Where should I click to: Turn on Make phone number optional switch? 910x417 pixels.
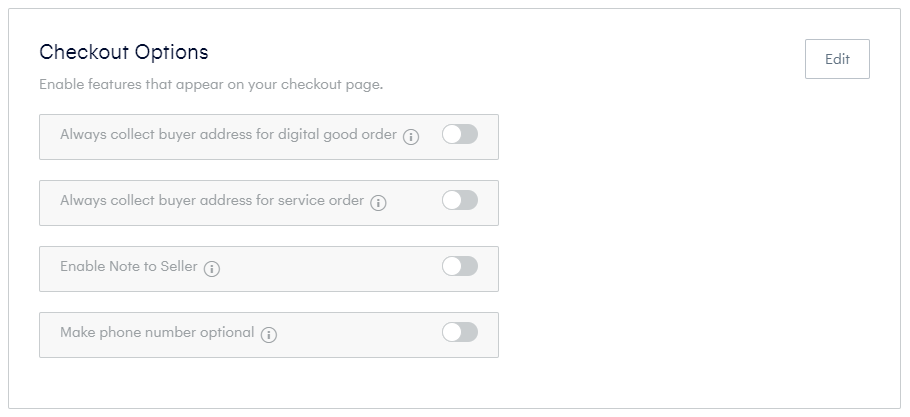(460, 332)
